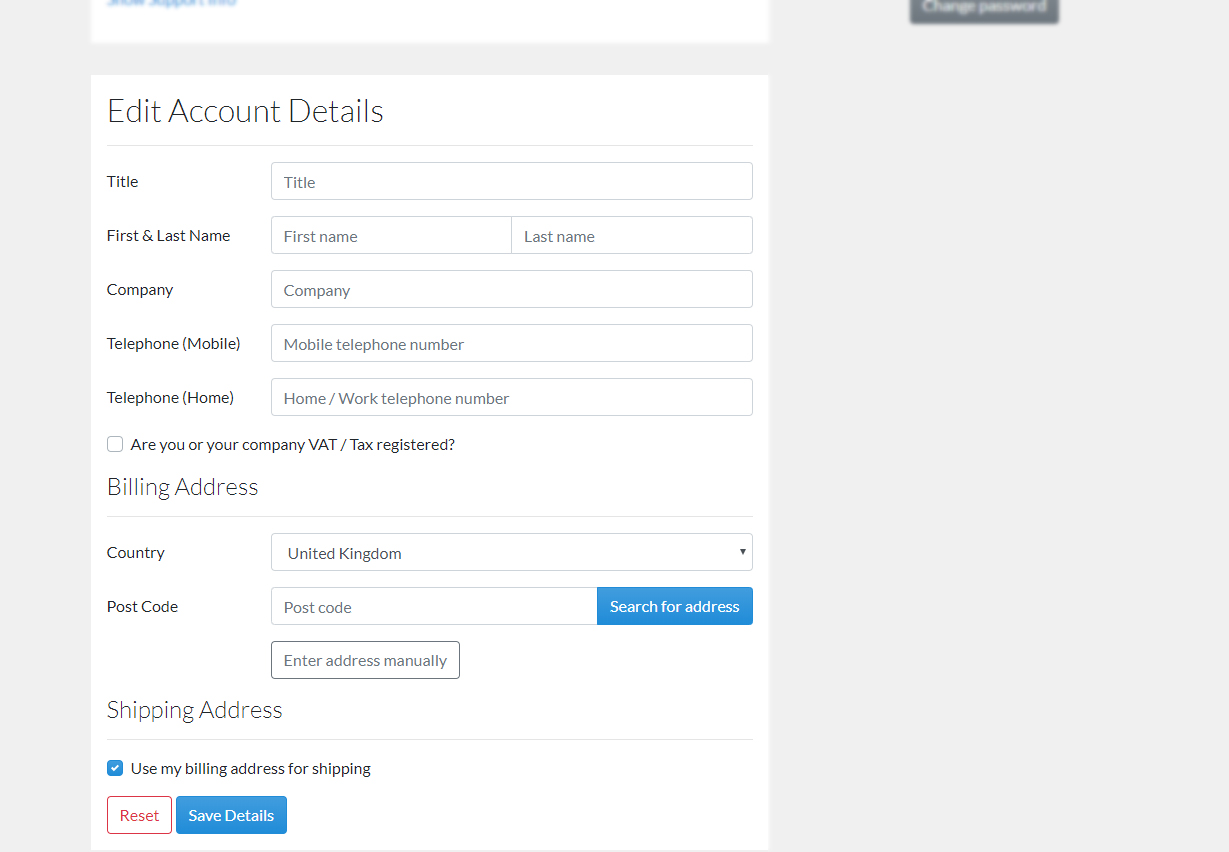Select the Home / Work telephone number field
The image size is (1229, 852).
click(511, 398)
